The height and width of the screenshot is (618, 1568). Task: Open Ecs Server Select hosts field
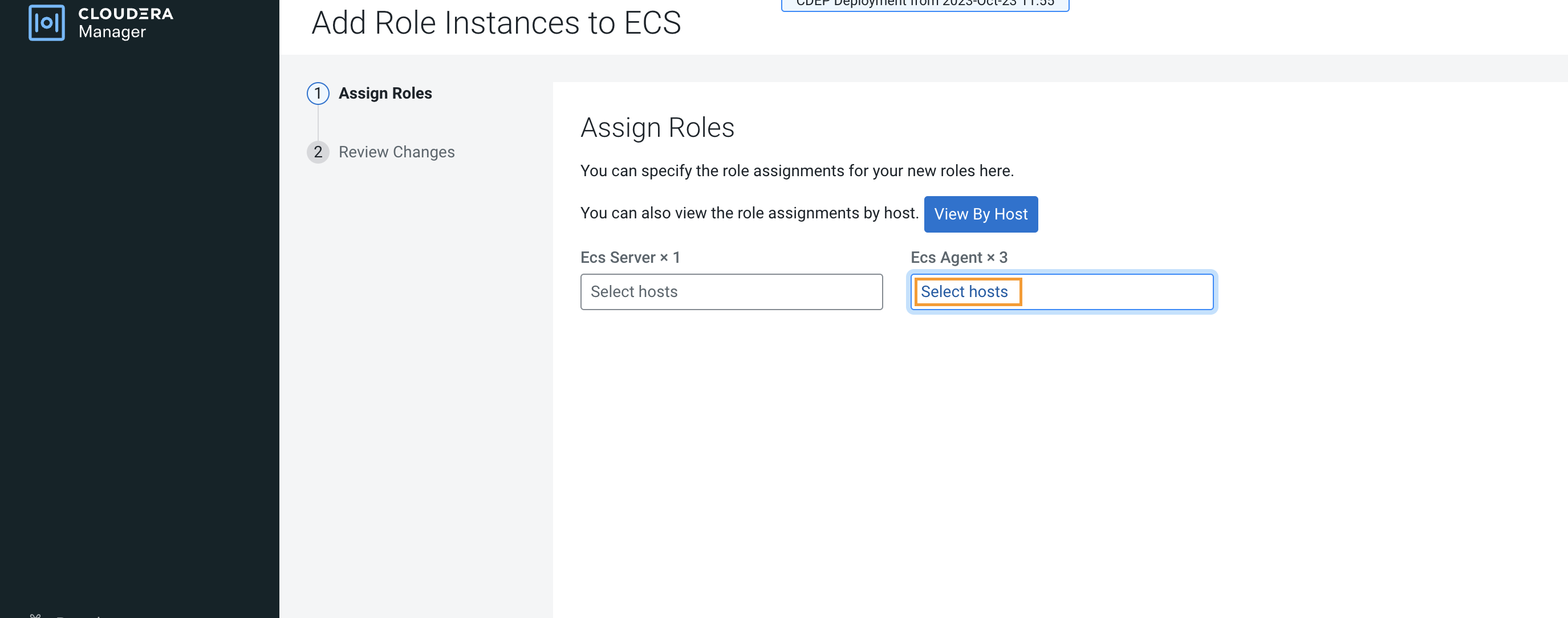click(731, 292)
